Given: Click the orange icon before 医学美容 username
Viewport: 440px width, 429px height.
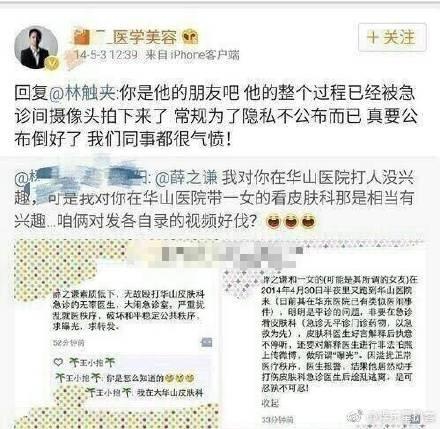Looking at the screenshot, I should coord(82,37).
